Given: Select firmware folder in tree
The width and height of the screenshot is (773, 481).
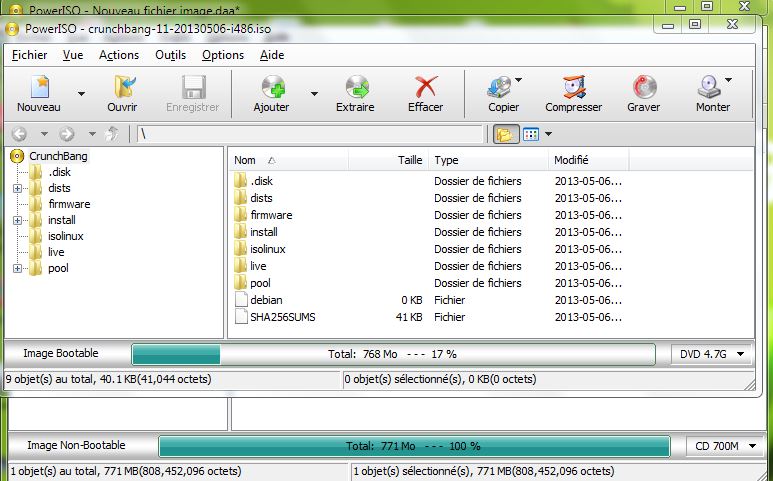Looking at the screenshot, I should pos(69,204).
